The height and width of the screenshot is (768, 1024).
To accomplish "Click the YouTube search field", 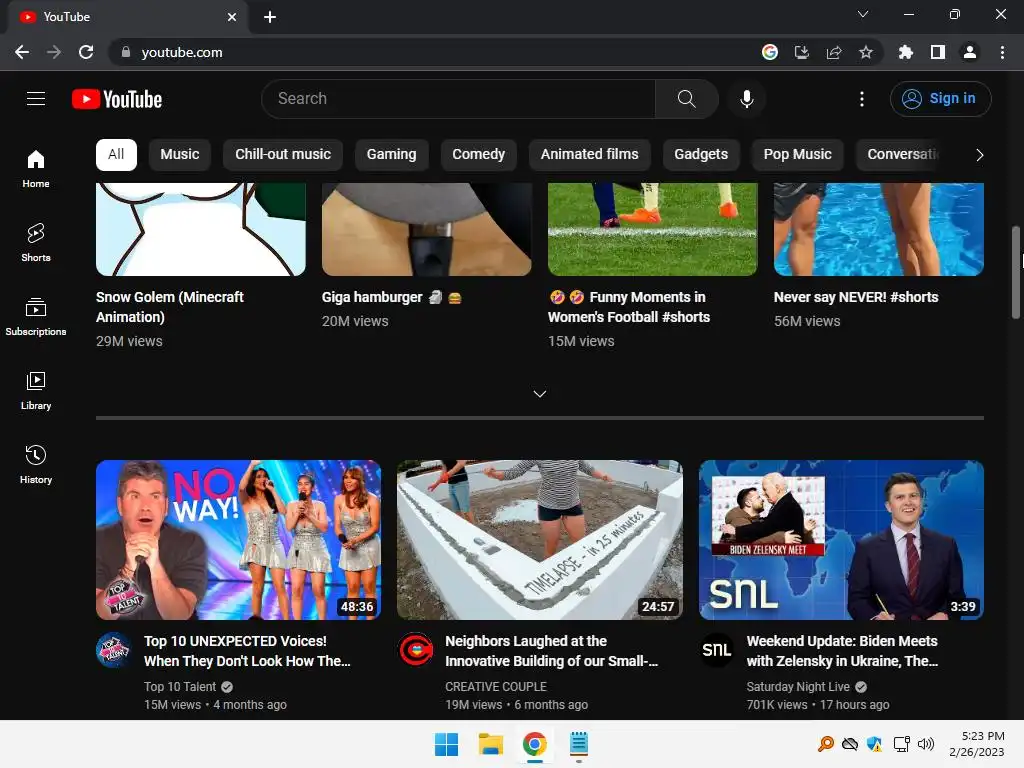I will point(458,99).
